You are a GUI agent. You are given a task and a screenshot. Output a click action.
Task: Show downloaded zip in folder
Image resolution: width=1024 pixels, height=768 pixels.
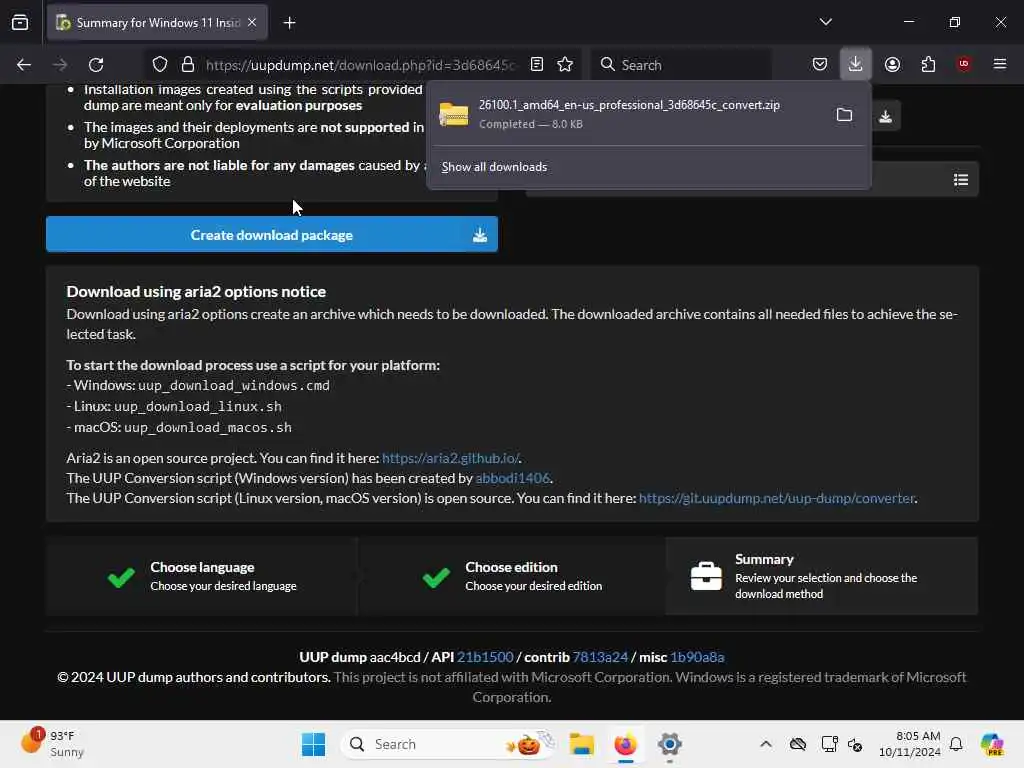click(844, 115)
